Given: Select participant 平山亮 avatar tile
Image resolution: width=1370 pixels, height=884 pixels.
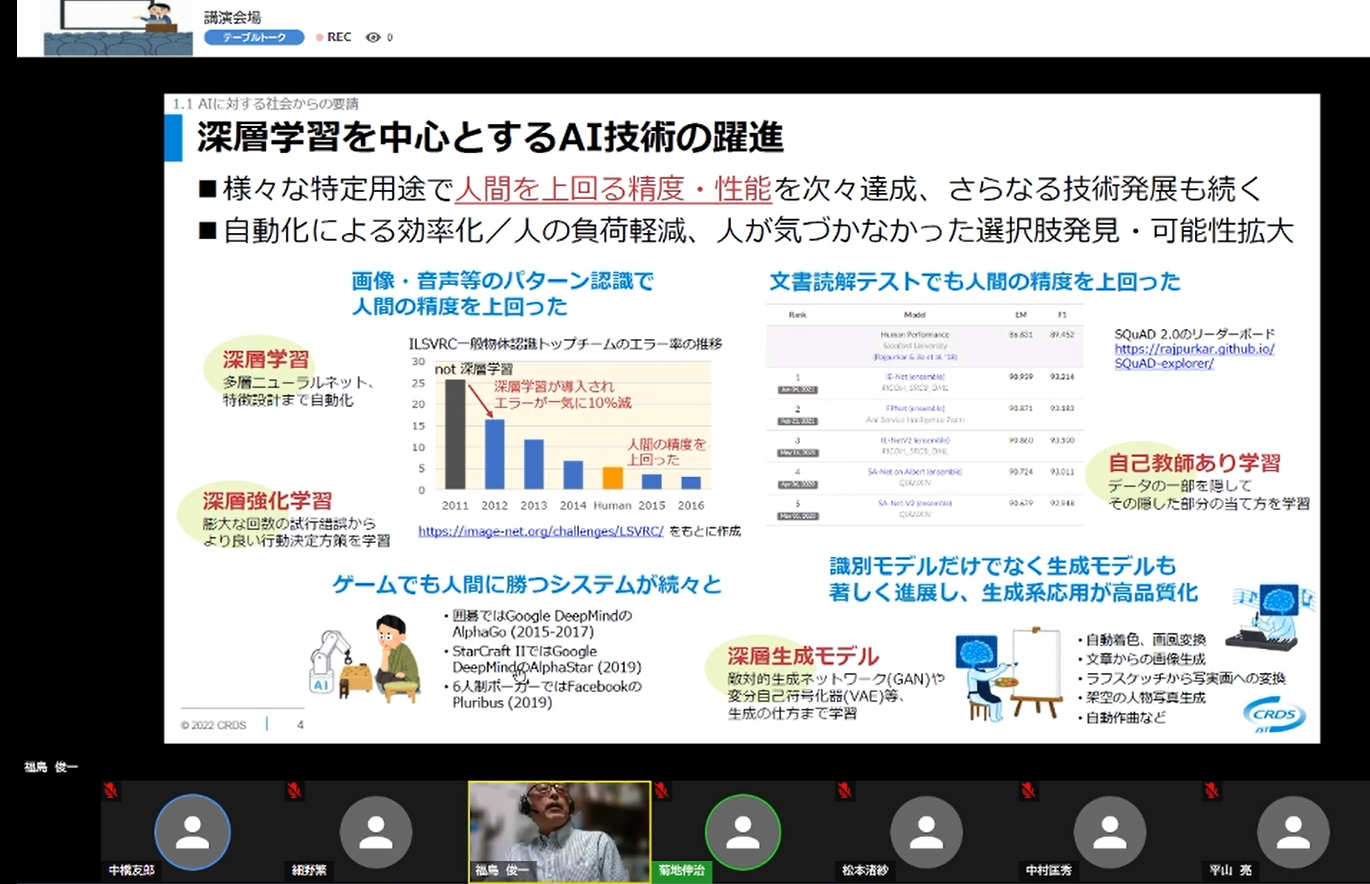Looking at the screenshot, I should 1293,832.
